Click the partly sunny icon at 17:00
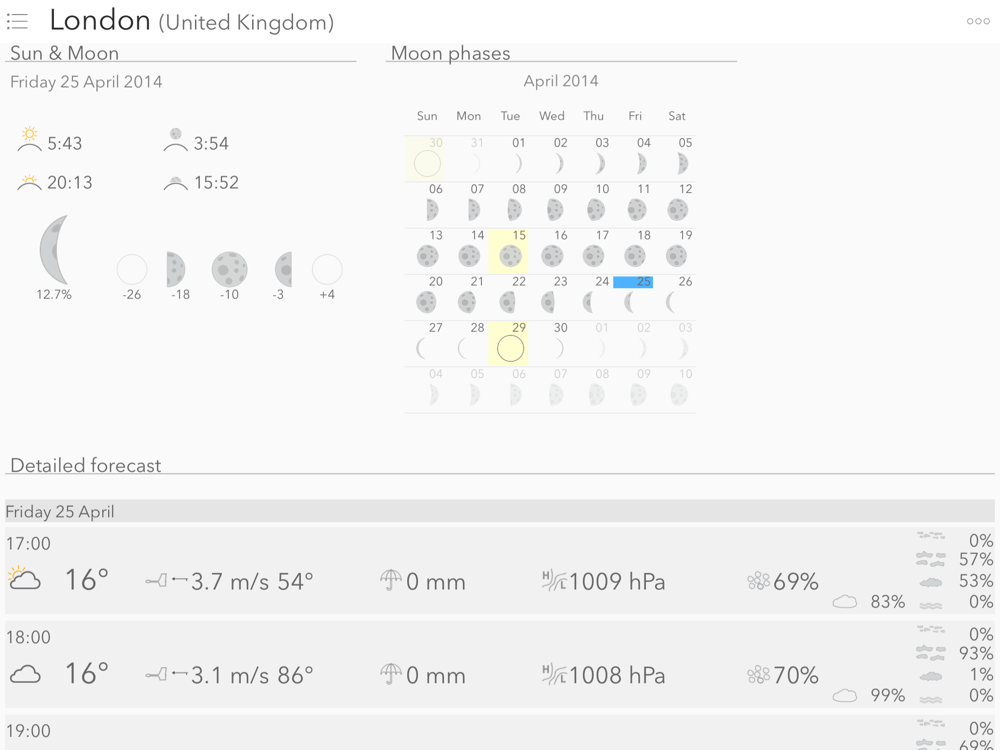This screenshot has width=1000, height=750. [24, 578]
